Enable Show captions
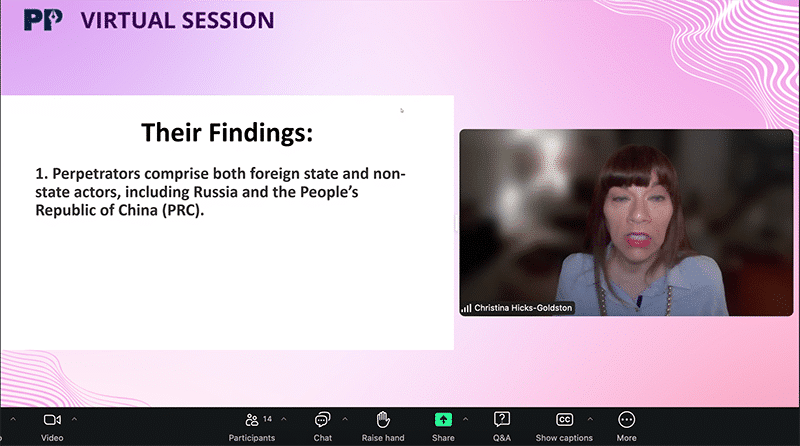The image size is (800, 446). (x=564, y=420)
